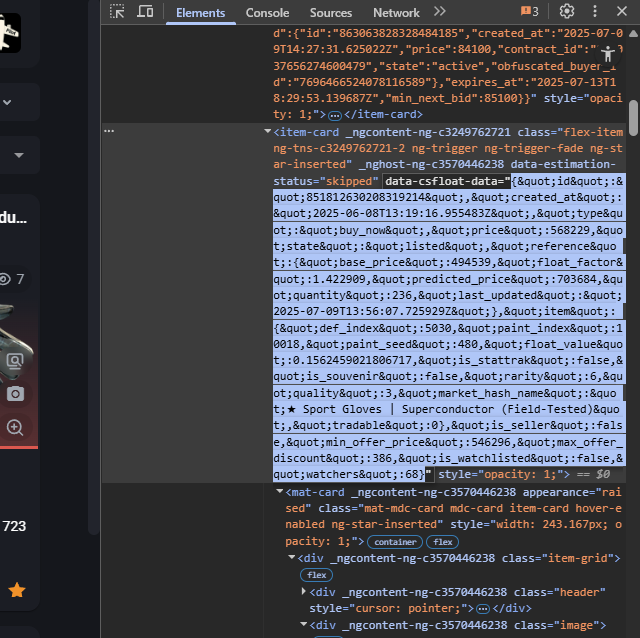This screenshot has height=638, width=640.
Task: Click the scroll up arrow in DevTools
Action: point(633,34)
